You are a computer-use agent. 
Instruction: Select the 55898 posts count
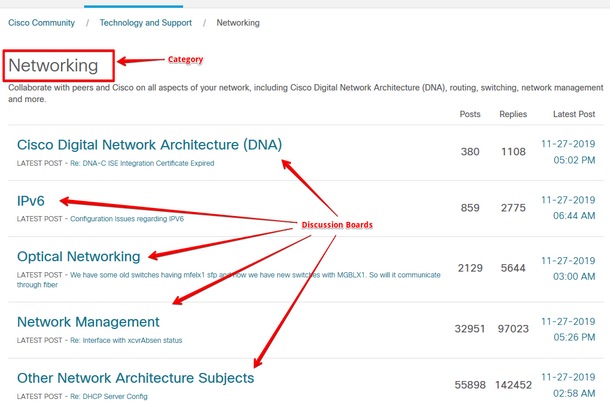[x=470, y=385]
